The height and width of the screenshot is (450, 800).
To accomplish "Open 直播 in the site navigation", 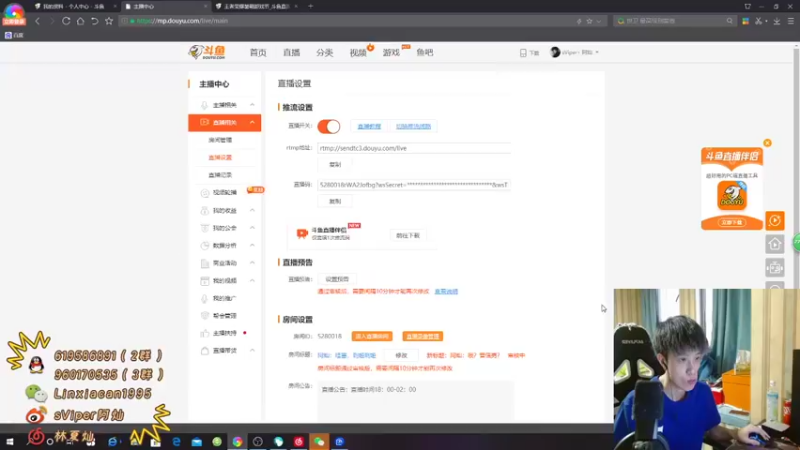I will 291,53.
